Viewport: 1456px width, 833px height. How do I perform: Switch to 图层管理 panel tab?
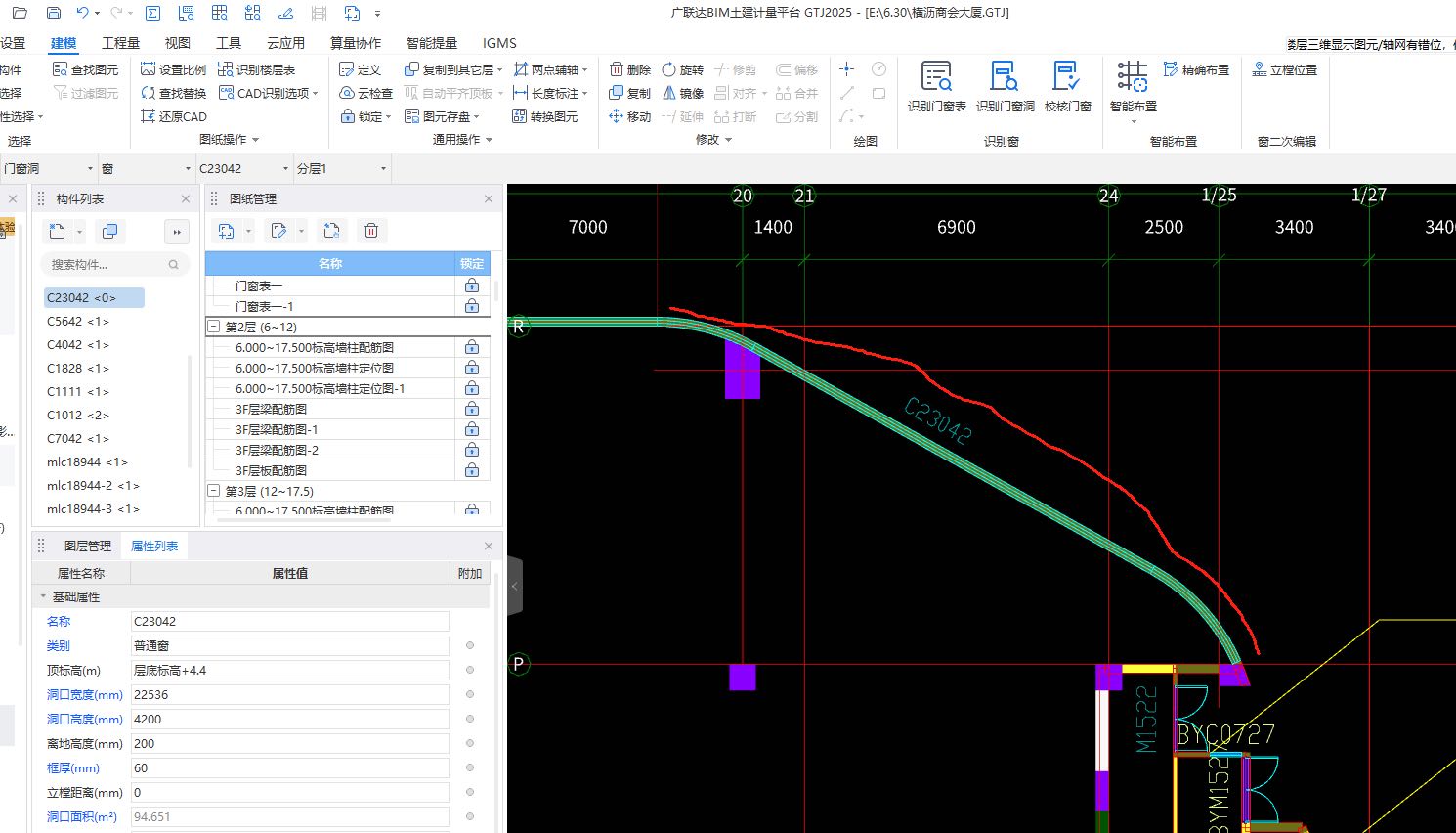[88, 546]
